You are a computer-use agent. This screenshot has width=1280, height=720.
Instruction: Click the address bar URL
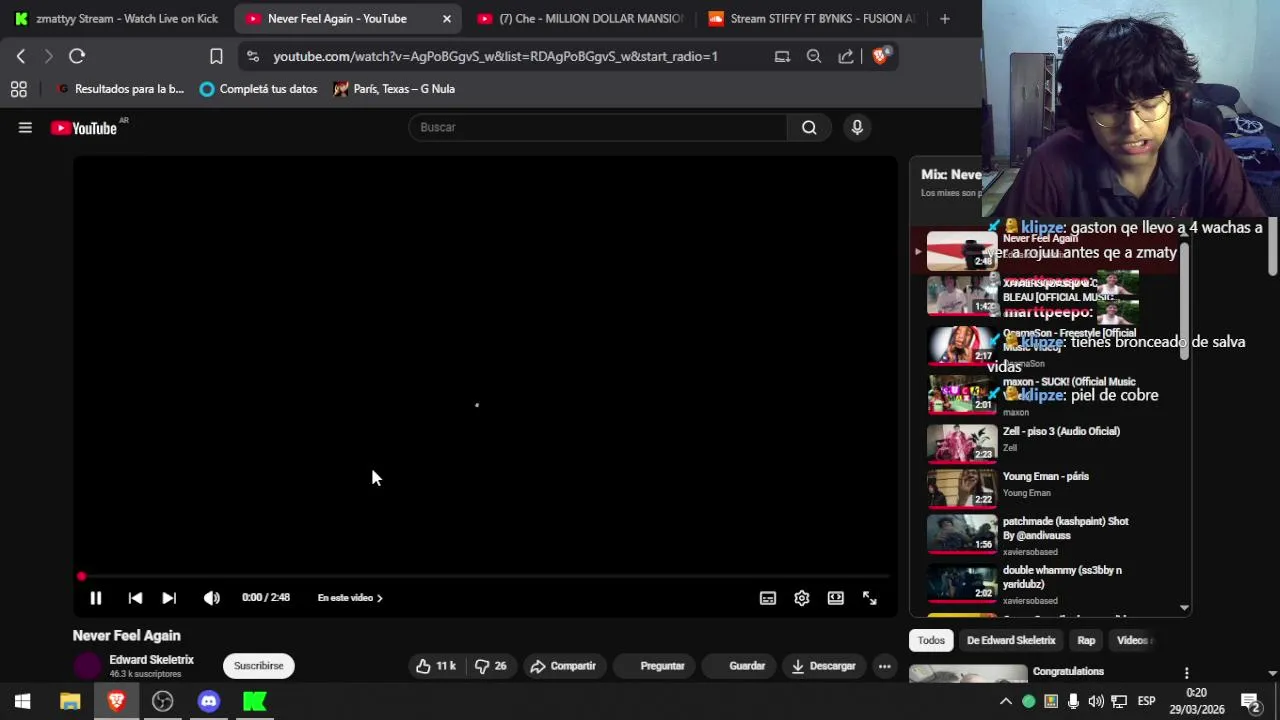coord(495,57)
